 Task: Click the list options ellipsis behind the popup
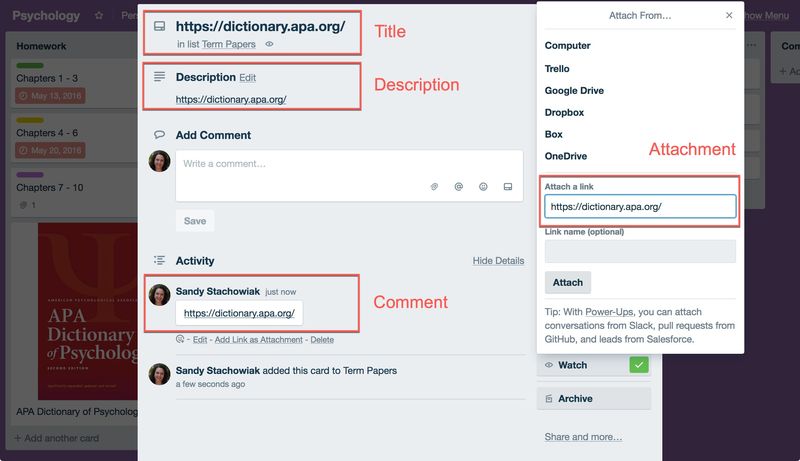[x=752, y=45]
